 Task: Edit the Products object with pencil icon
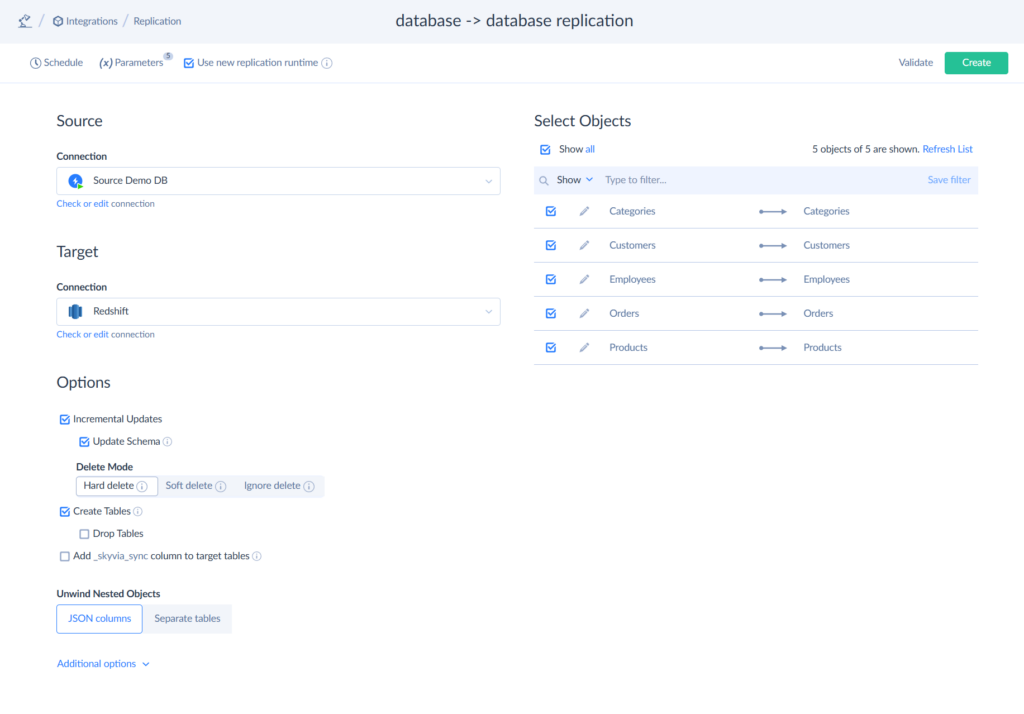584,347
